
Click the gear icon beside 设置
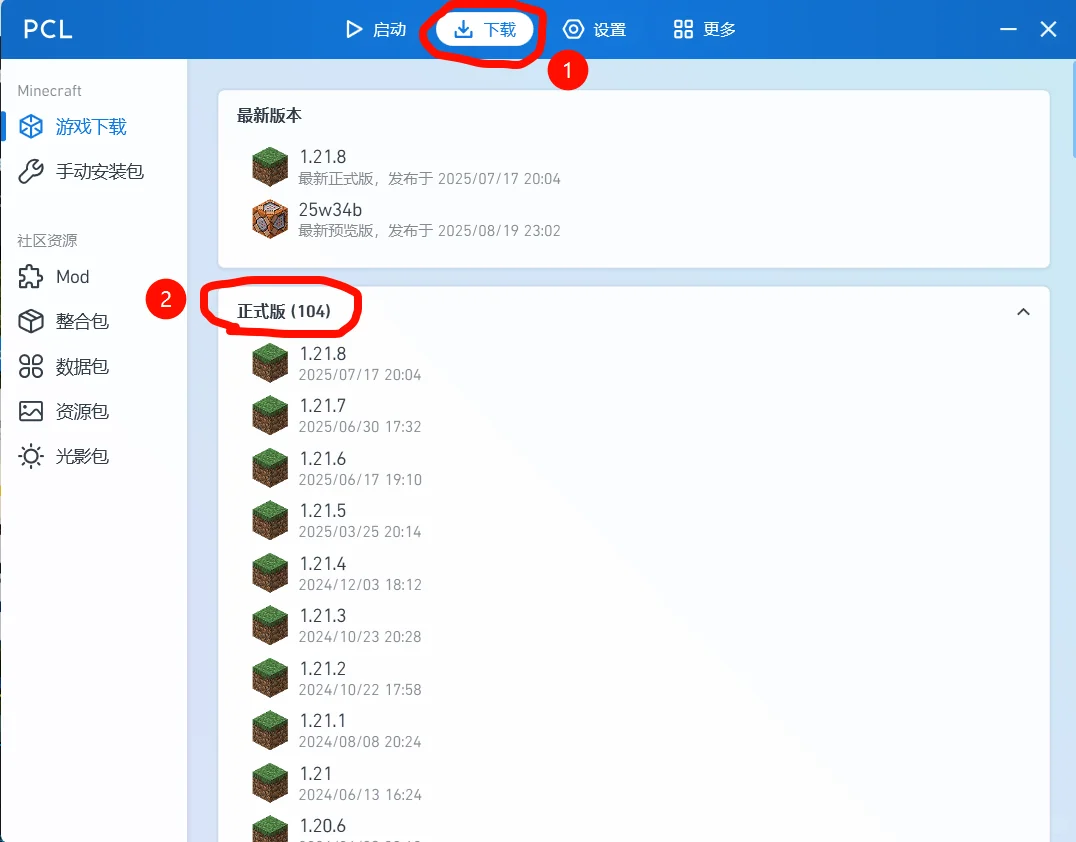pos(573,30)
